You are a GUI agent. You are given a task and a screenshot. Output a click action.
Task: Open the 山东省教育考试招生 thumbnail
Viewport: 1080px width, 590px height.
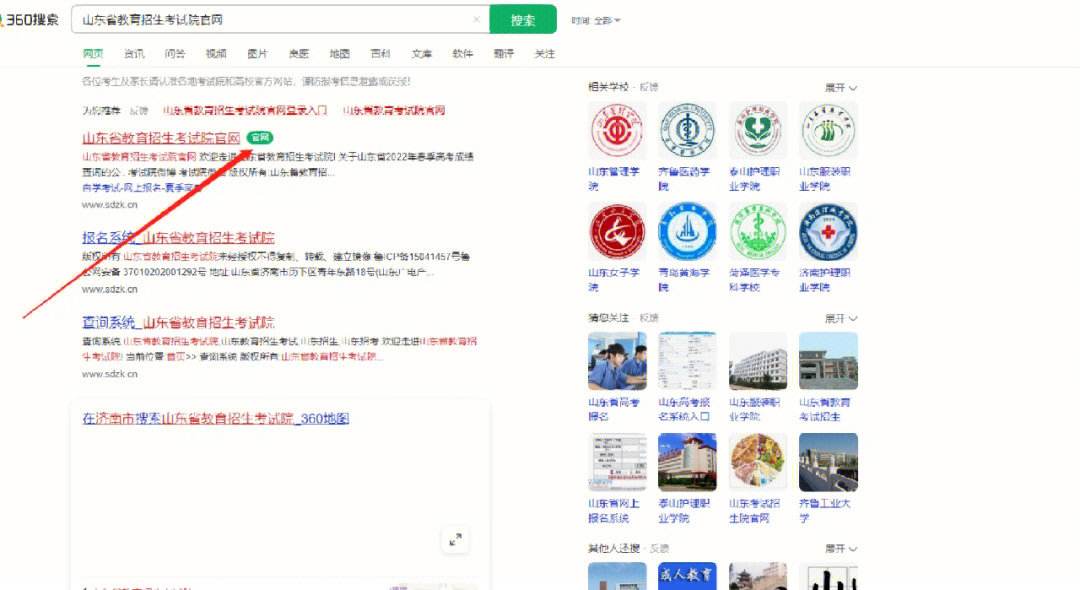point(828,361)
